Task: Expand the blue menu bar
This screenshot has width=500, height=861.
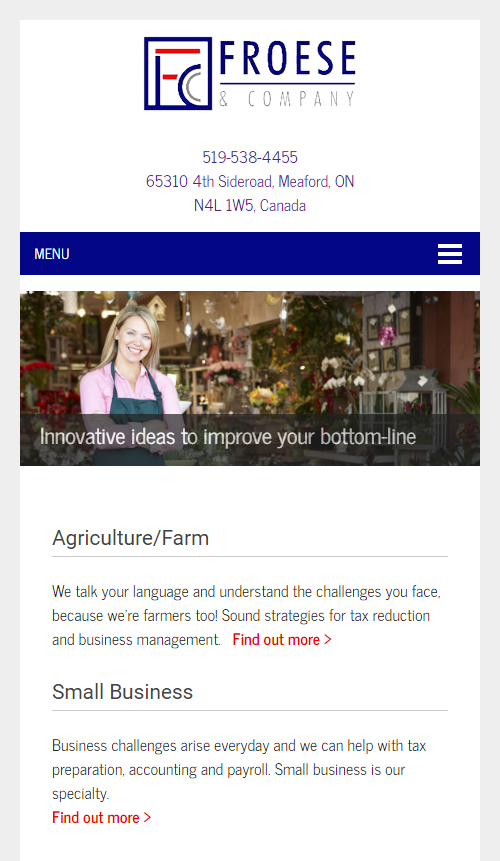Action: point(250,253)
